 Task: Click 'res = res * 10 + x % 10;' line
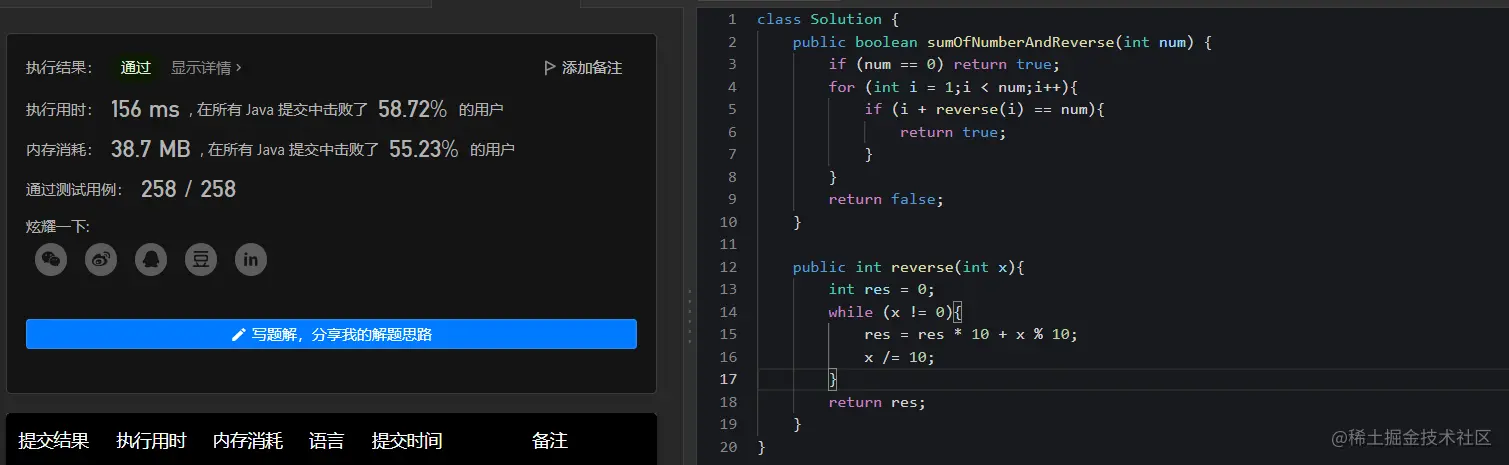[x=970, y=334]
